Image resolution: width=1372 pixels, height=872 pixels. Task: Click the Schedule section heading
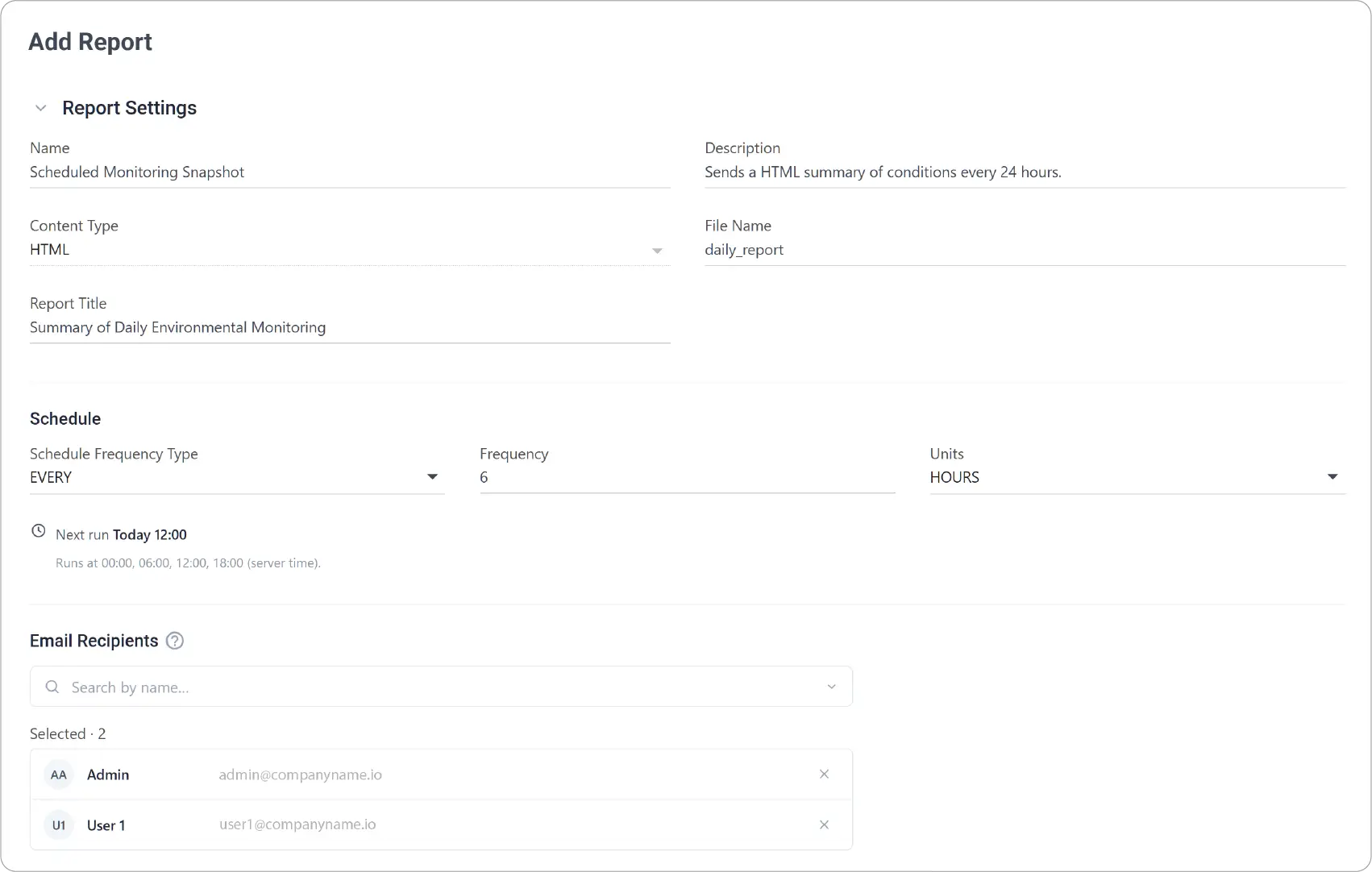[x=65, y=418]
